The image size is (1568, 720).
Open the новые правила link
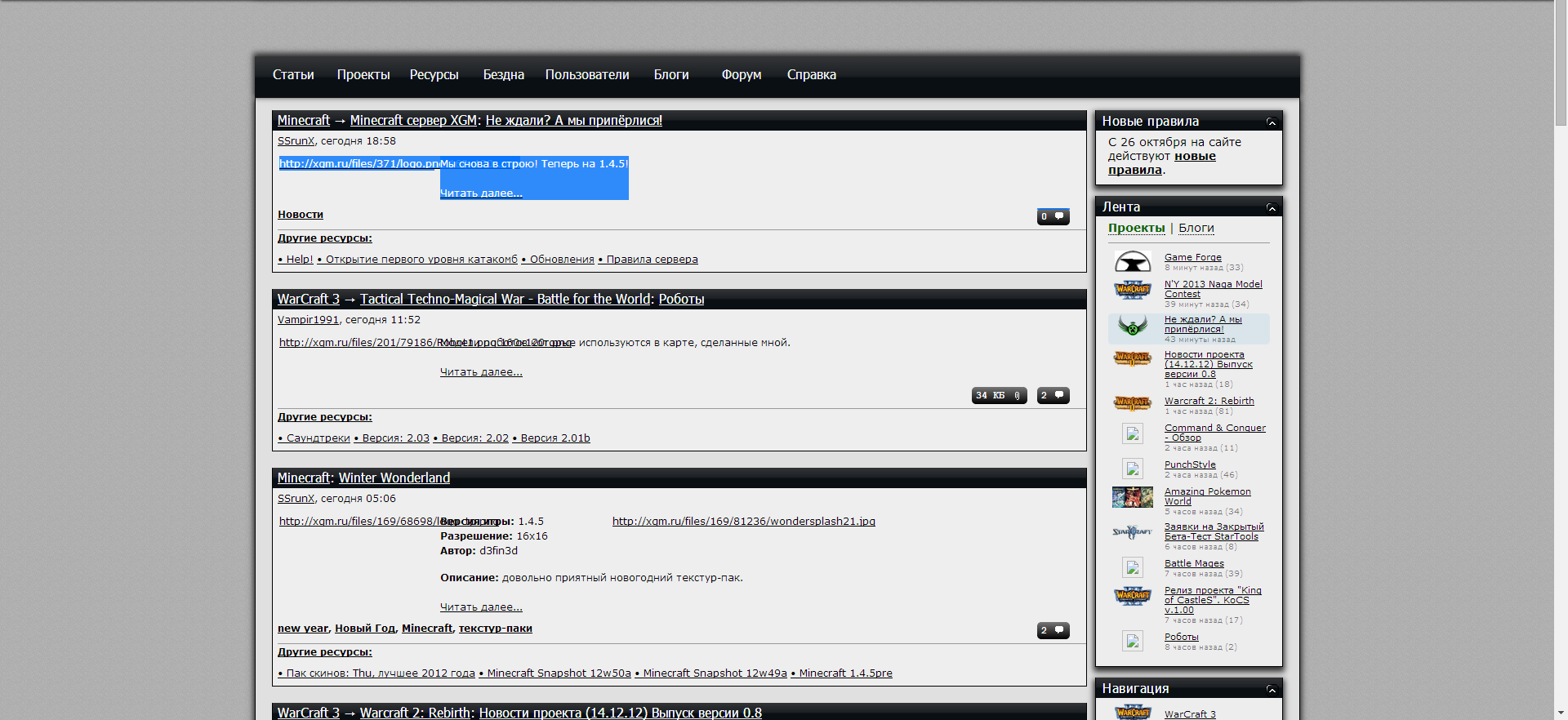coord(1162,162)
